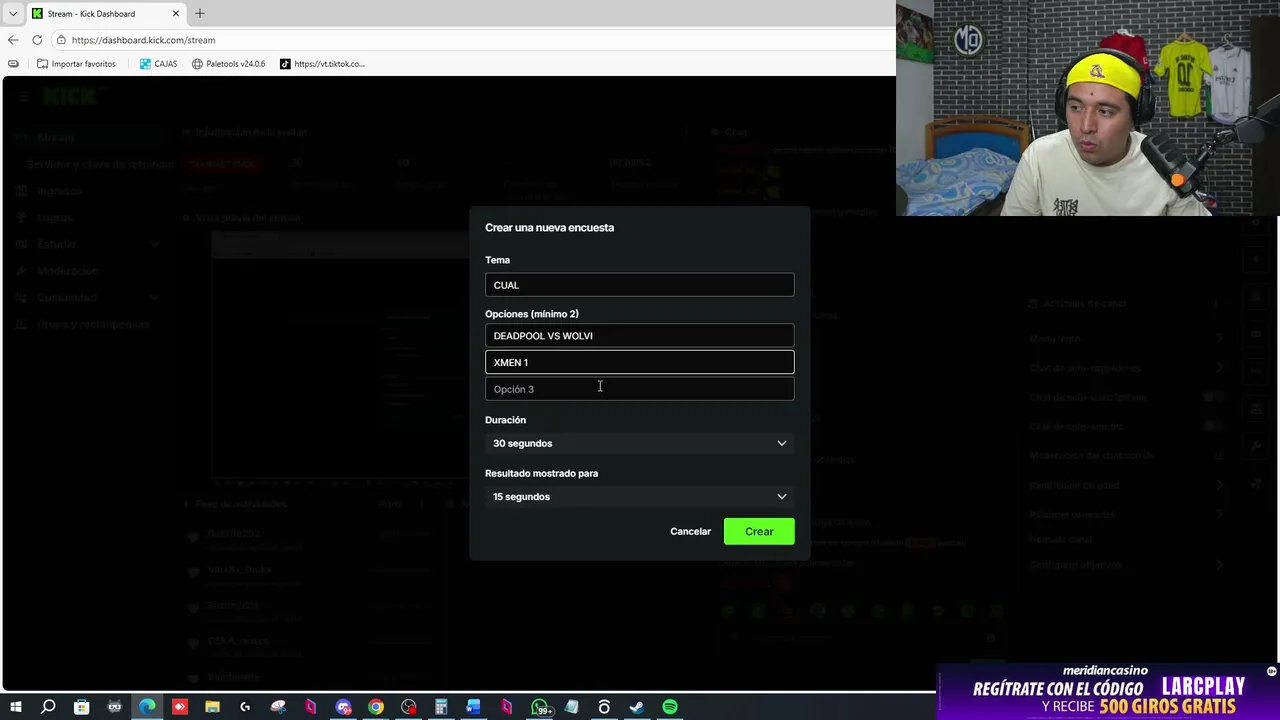Open Google Chrome from taskbar
The width and height of the screenshot is (1280, 720).
tap(376, 707)
